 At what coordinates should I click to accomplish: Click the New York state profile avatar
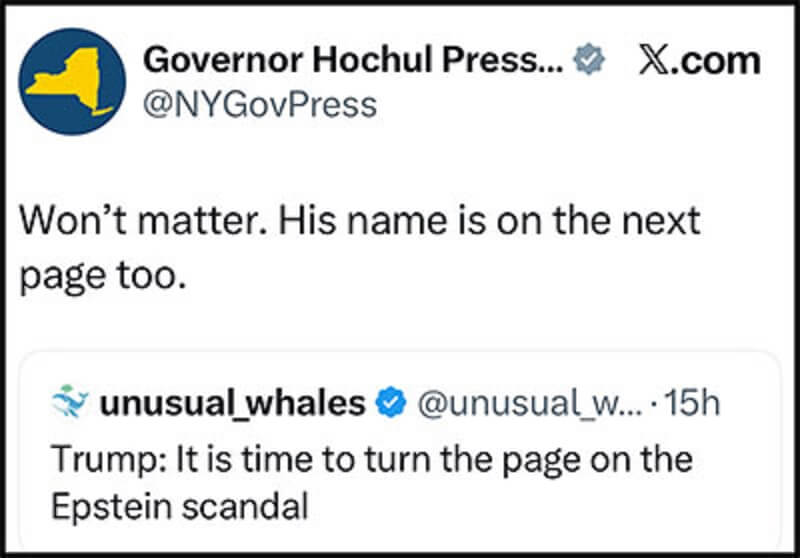(x=72, y=82)
